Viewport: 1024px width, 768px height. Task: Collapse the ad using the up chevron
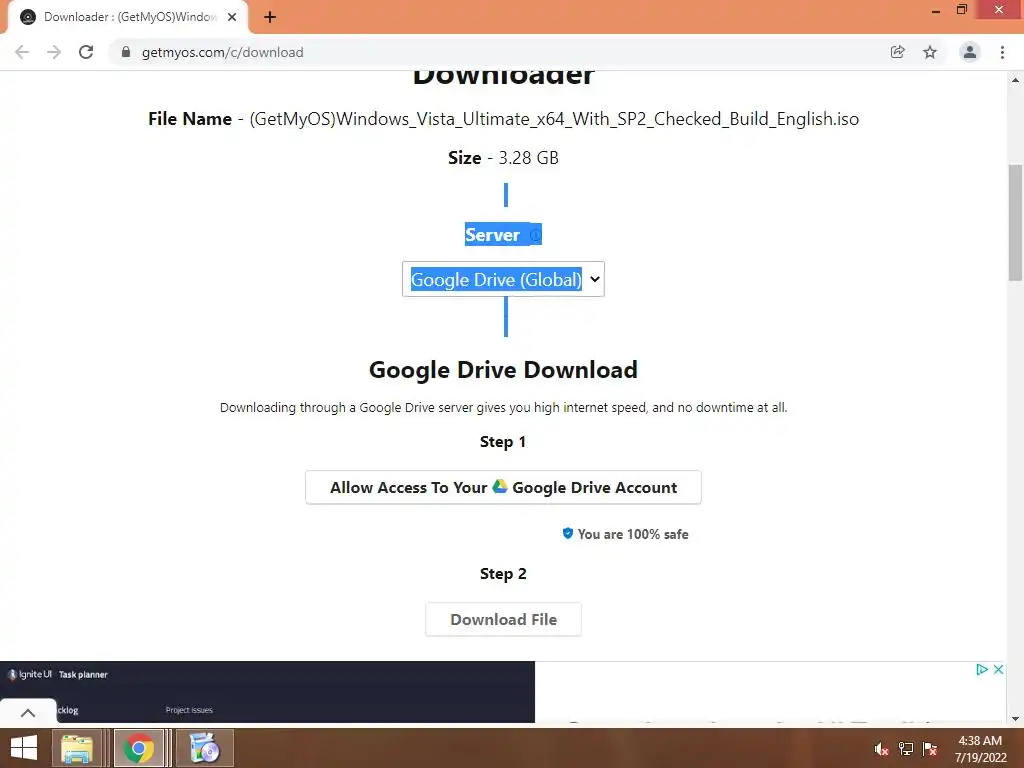coord(28,712)
